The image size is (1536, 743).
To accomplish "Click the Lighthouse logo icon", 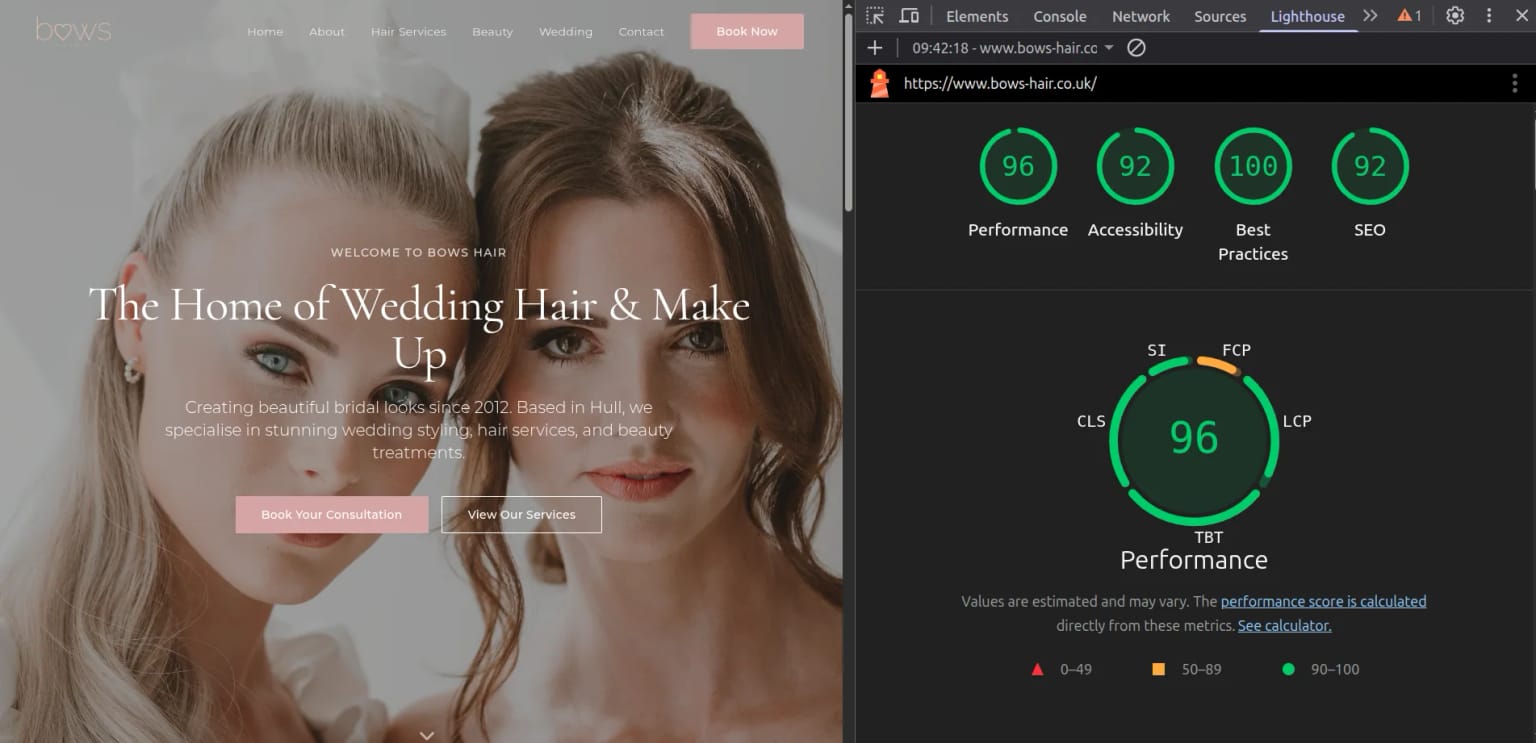I will point(879,84).
